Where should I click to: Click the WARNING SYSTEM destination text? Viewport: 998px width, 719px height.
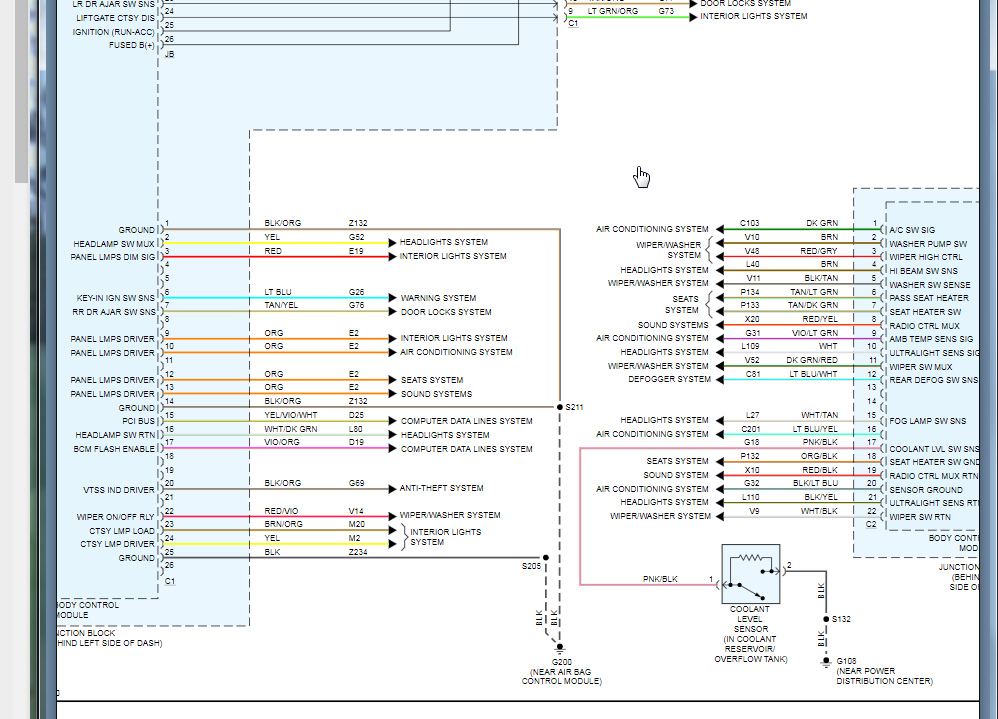[x=438, y=298]
